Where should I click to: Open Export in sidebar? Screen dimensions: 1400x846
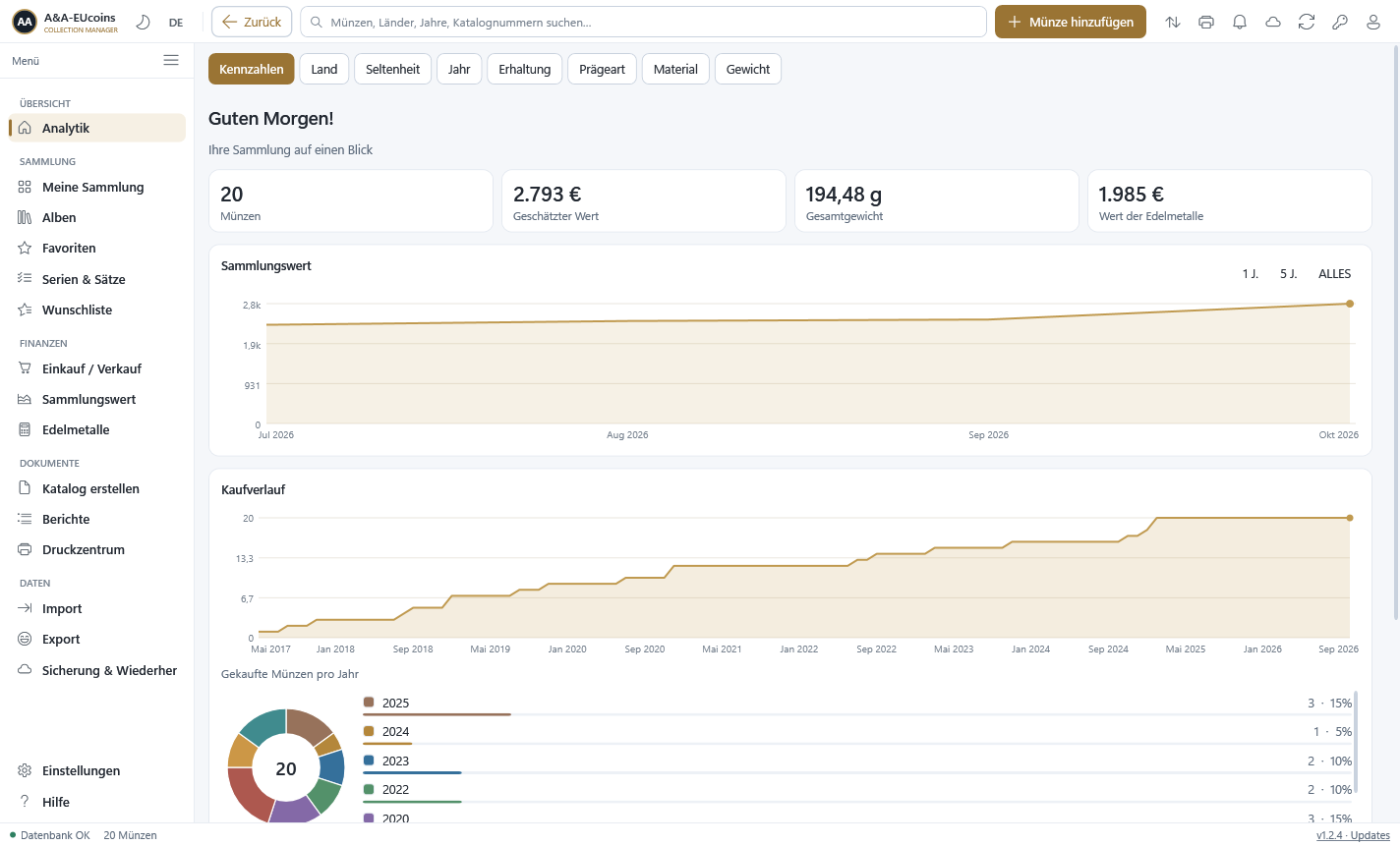97,639
